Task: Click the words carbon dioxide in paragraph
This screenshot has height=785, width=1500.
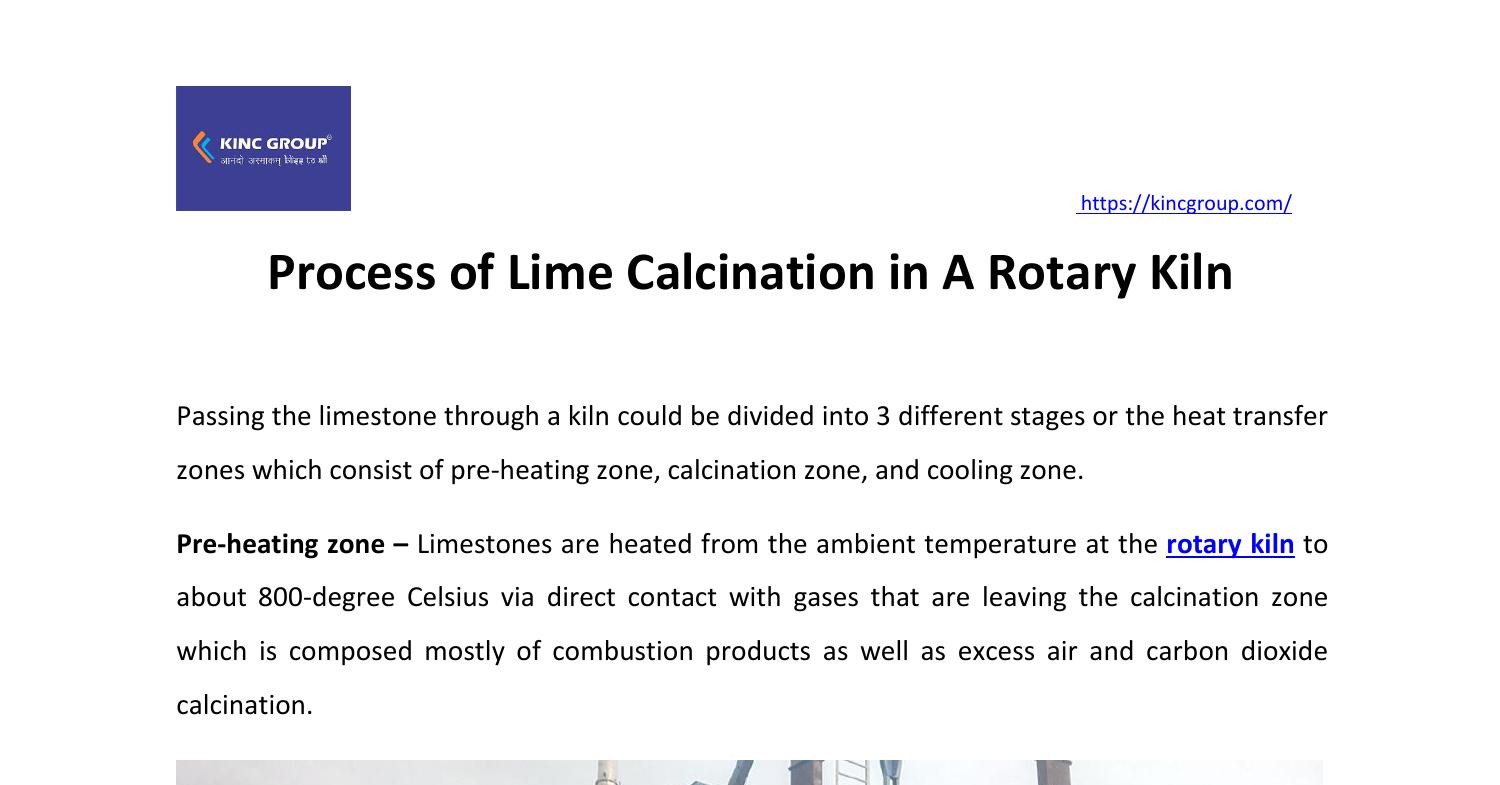Action: pyautogui.click(x=1236, y=652)
